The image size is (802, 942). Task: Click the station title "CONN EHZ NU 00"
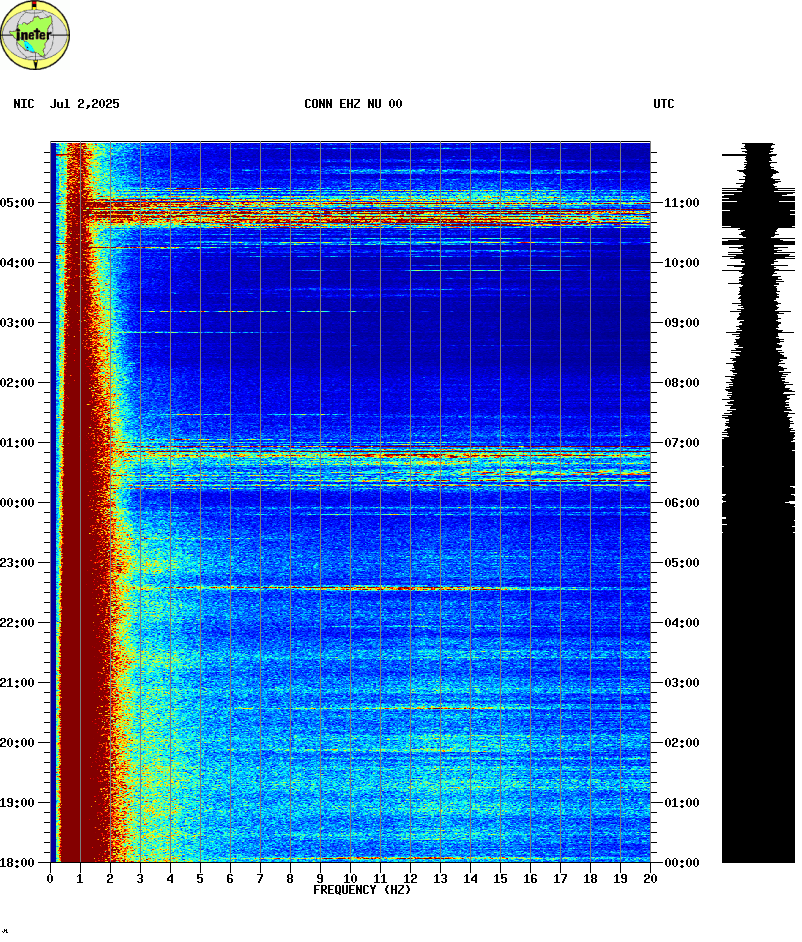click(353, 104)
